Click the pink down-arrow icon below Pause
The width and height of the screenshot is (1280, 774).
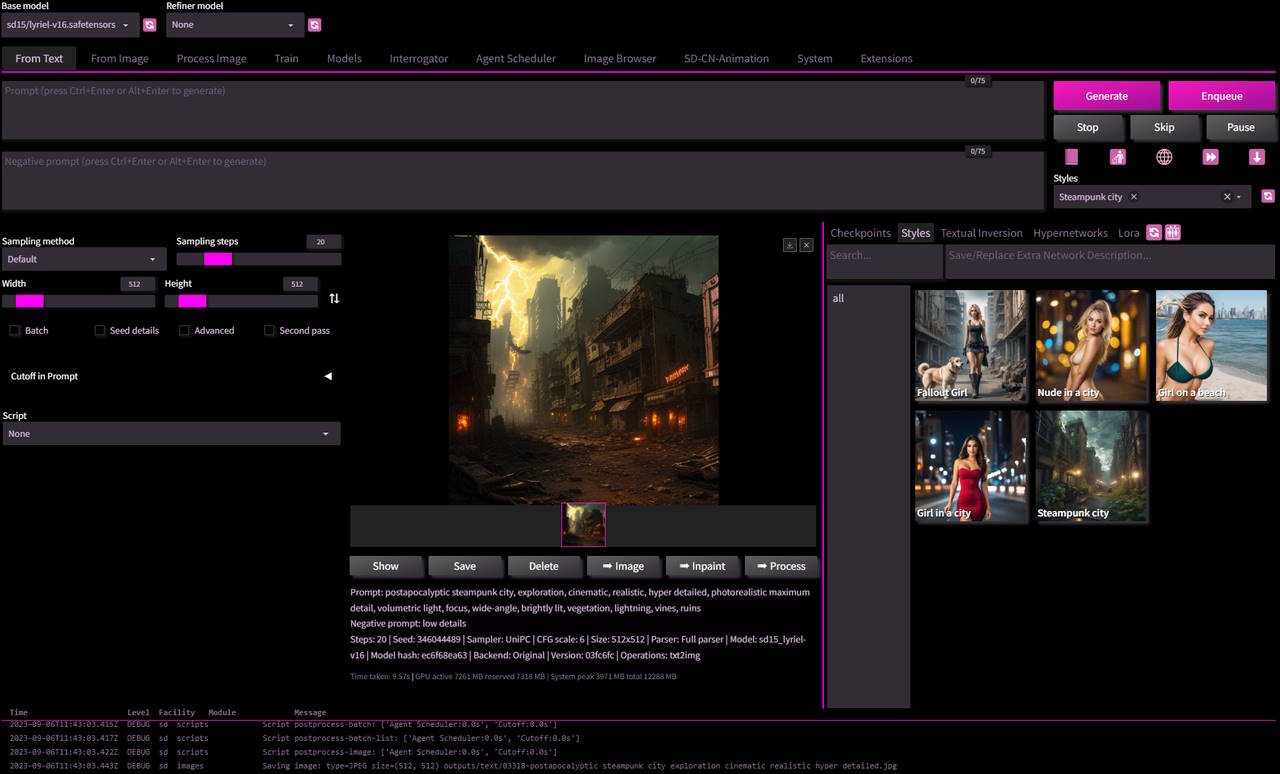pyautogui.click(x=1257, y=157)
